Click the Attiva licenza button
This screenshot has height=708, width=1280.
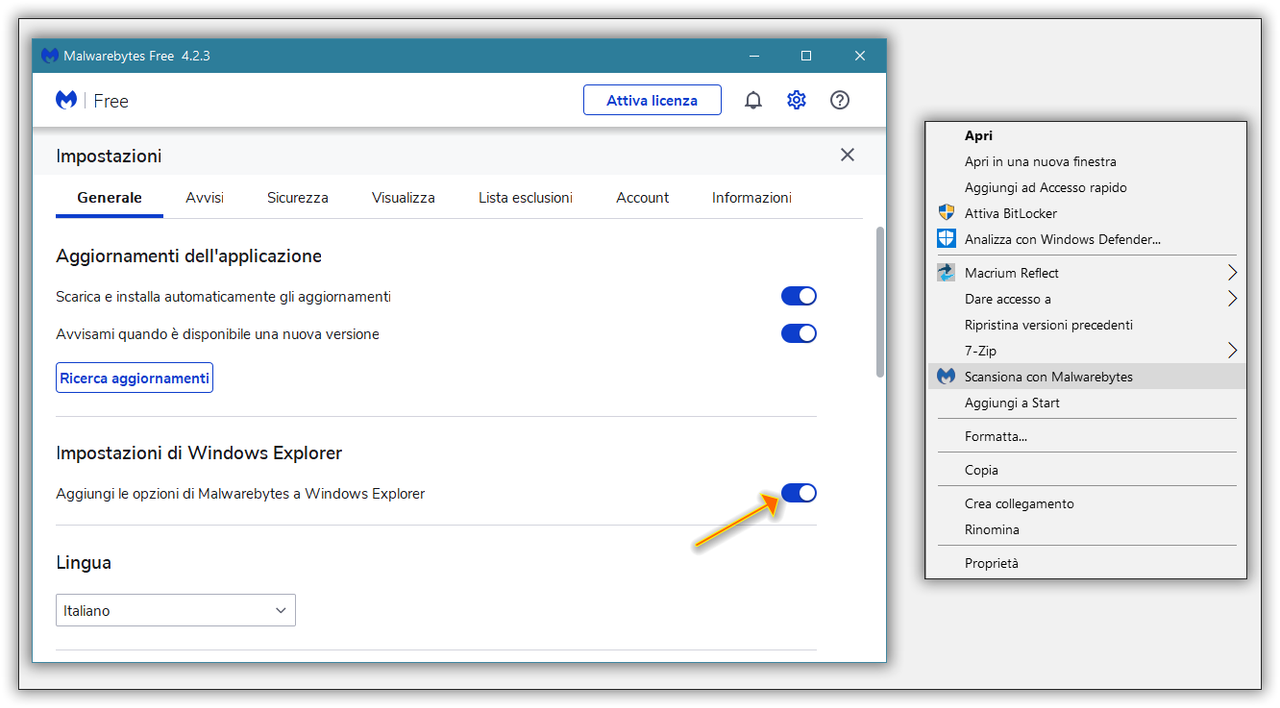pos(652,100)
